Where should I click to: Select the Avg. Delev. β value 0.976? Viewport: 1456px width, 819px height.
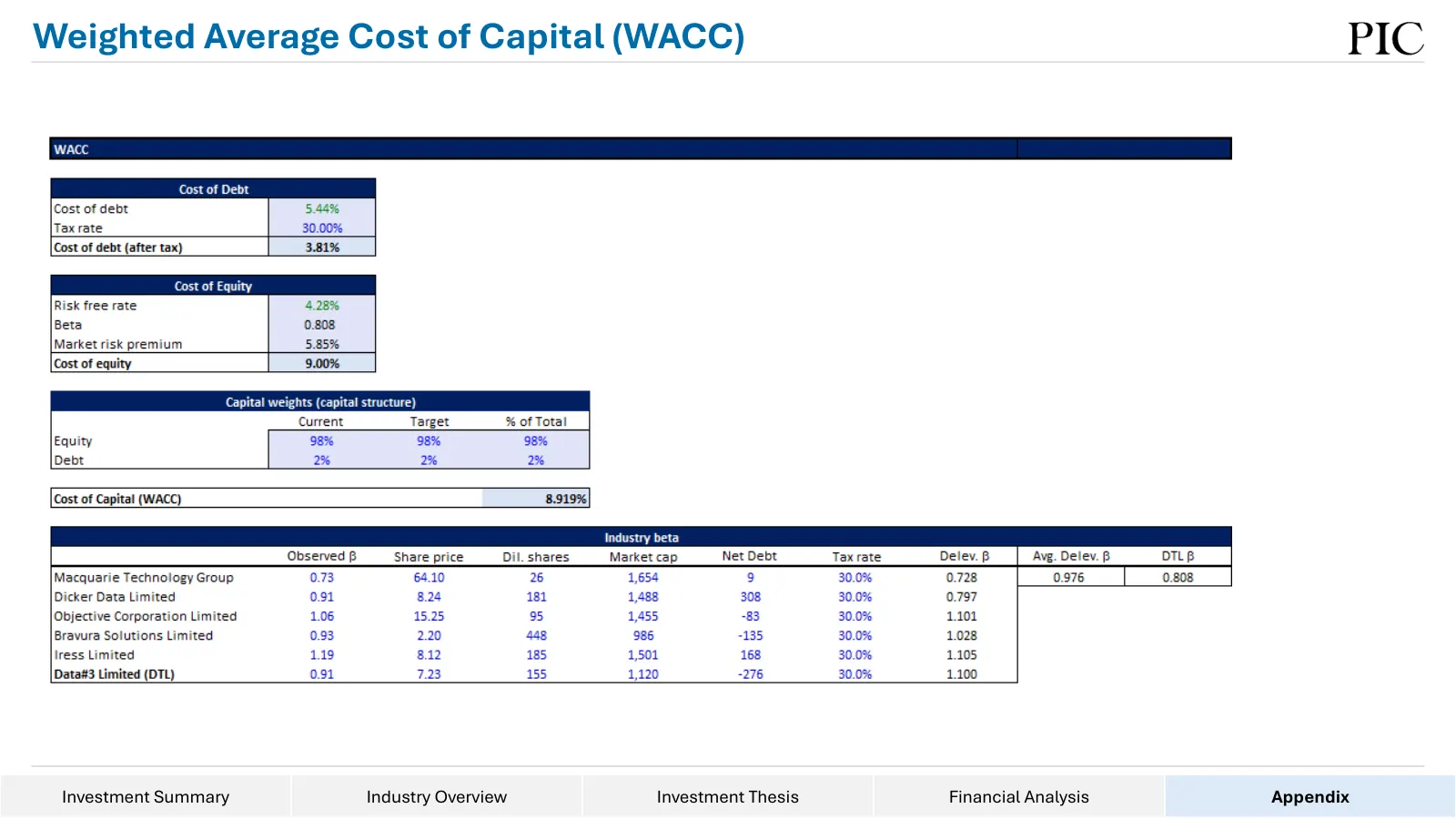tap(1069, 577)
